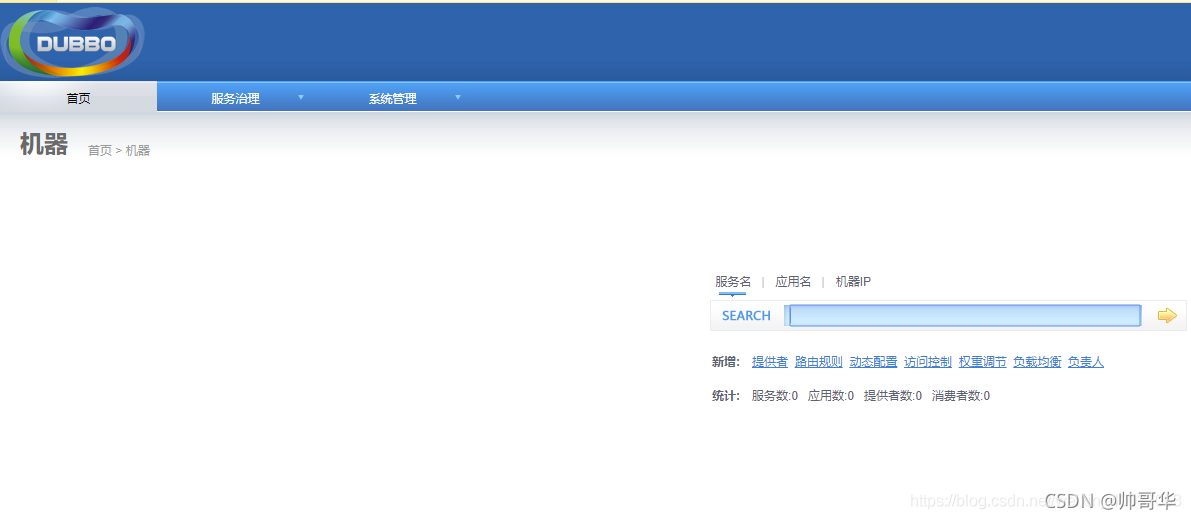Expand the 系统管理 dropdown arrow
The image size is (1191, 519).
pyautogui.click(x=458, y=97)
